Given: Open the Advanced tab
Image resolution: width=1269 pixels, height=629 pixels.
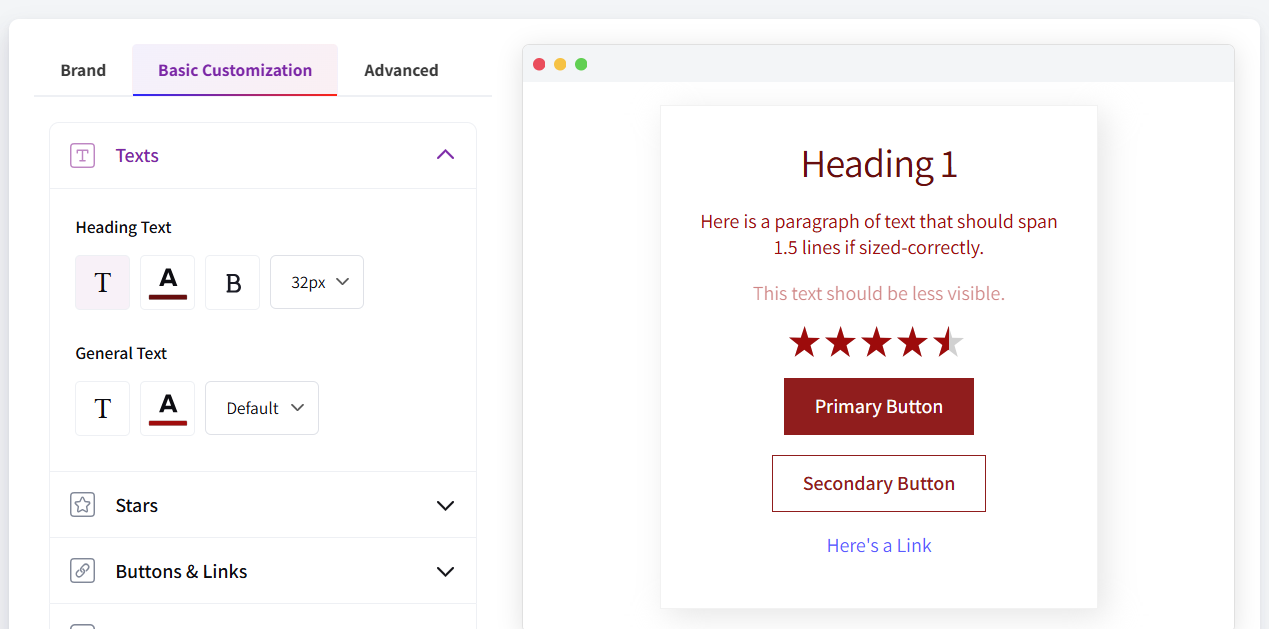Looking at the screenshot, I should click(401, 70).
